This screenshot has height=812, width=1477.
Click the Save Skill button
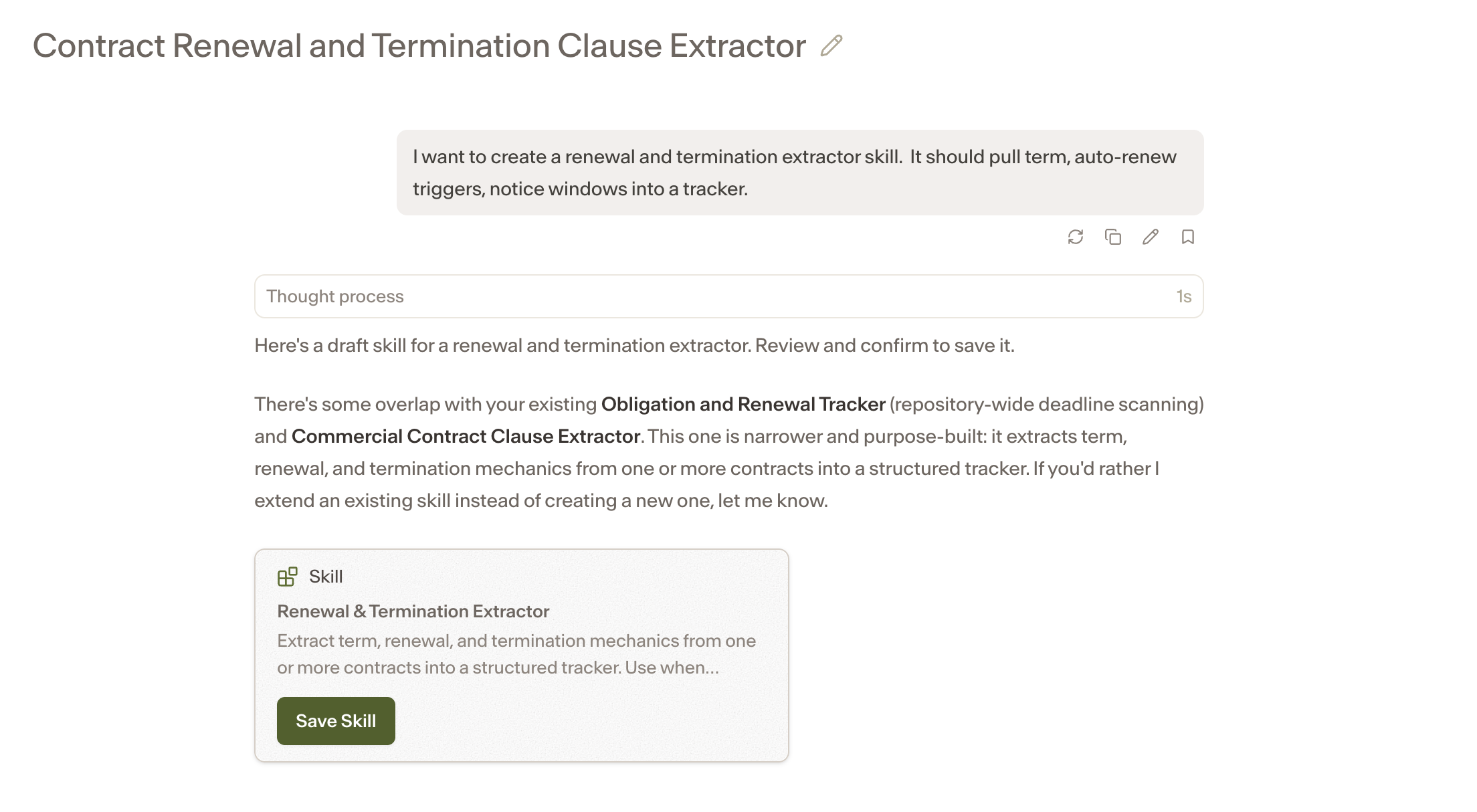336,721
